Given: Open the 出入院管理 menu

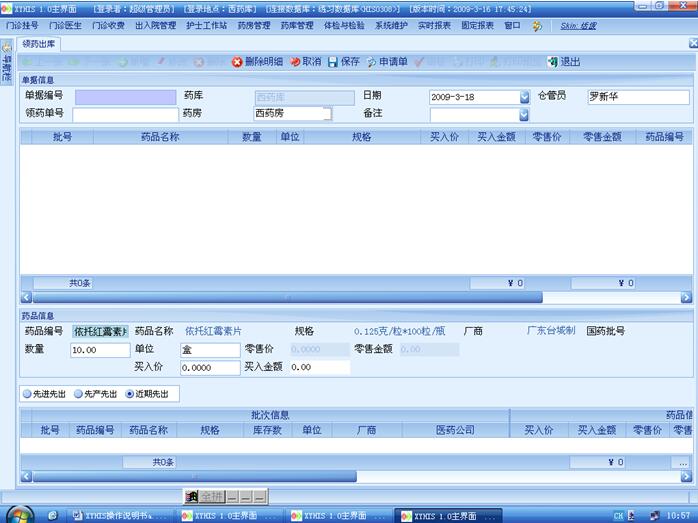Looking at the screenshot, I should (x=156, y=25).
